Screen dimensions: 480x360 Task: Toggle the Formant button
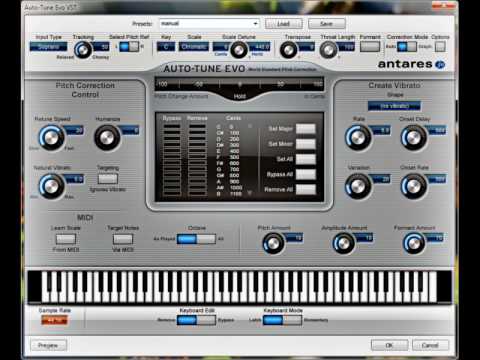[370, 46]
